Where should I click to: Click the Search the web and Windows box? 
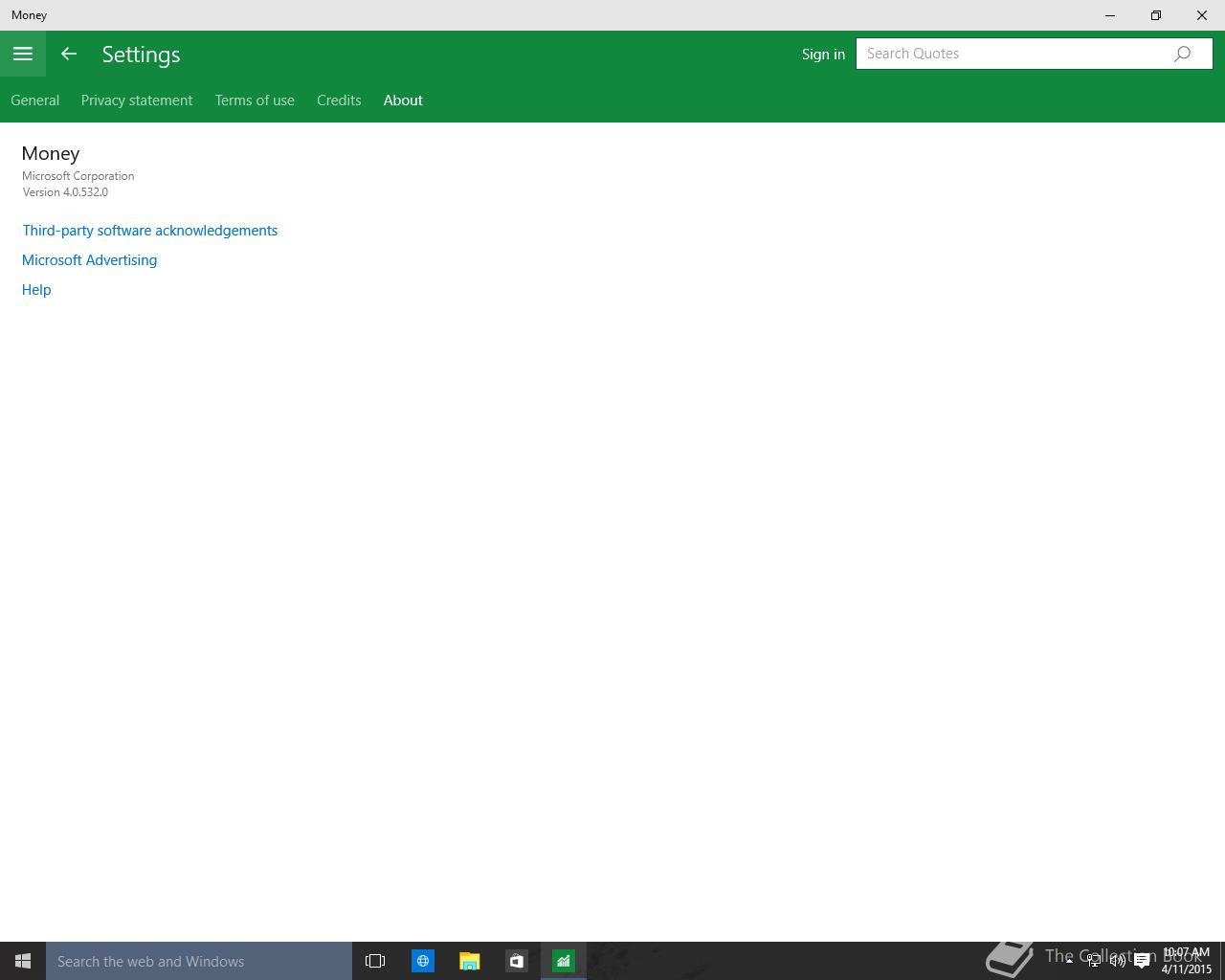pos(199,961)
